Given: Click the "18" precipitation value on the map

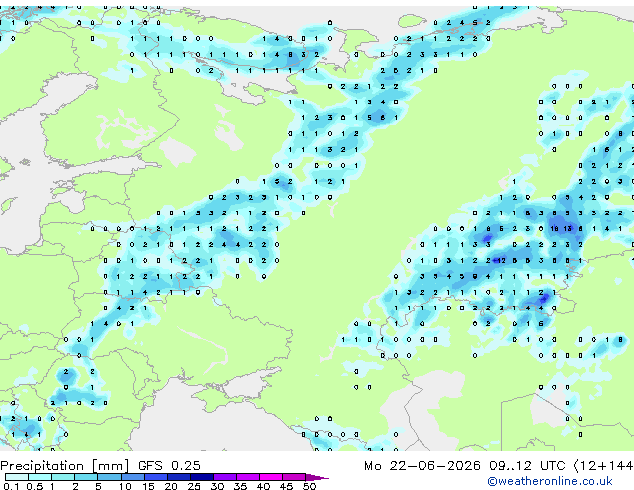Looking at the screenshot, I should pos(554,229).
